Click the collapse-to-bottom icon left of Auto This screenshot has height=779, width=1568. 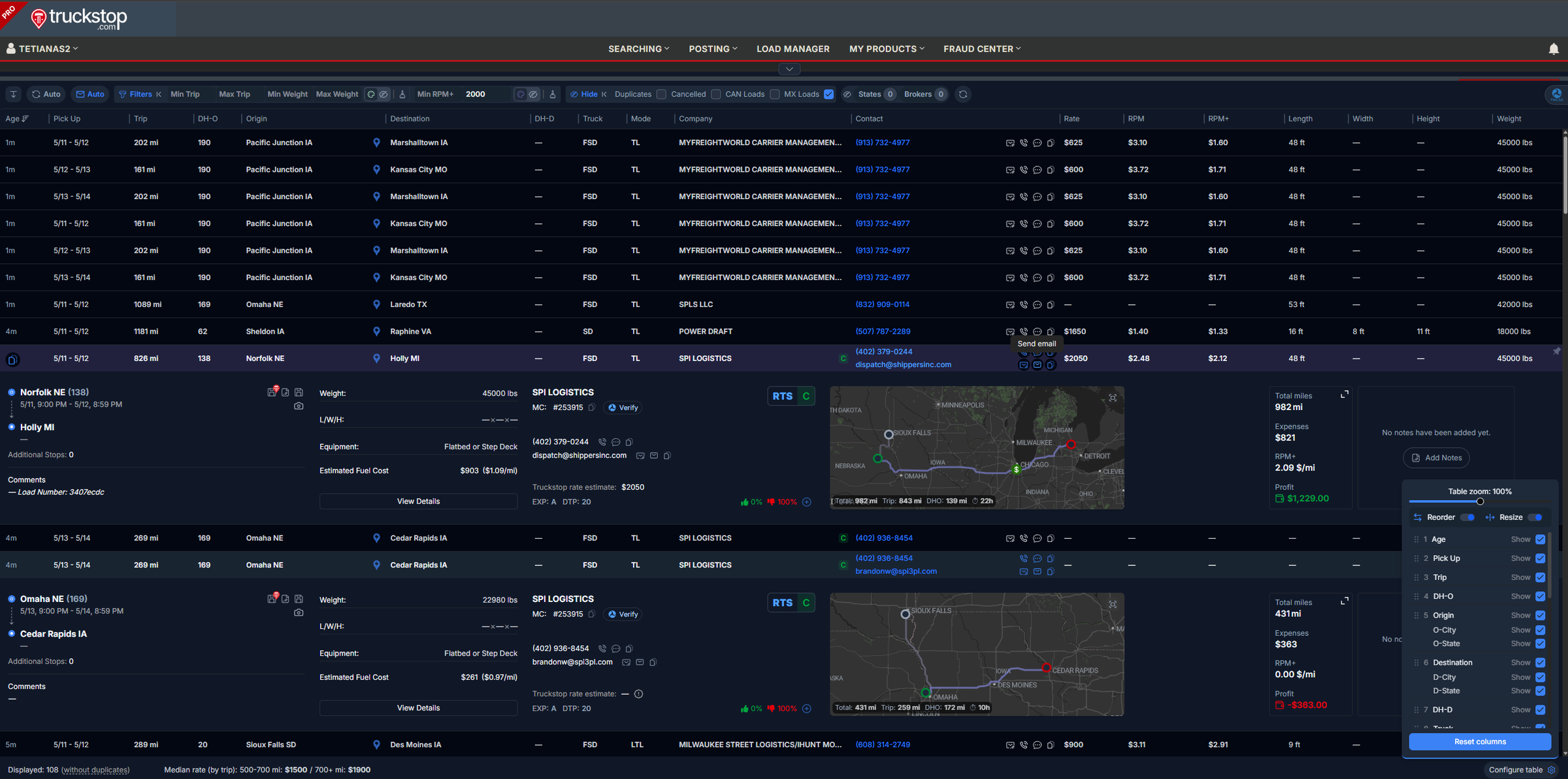pos(14,94)
